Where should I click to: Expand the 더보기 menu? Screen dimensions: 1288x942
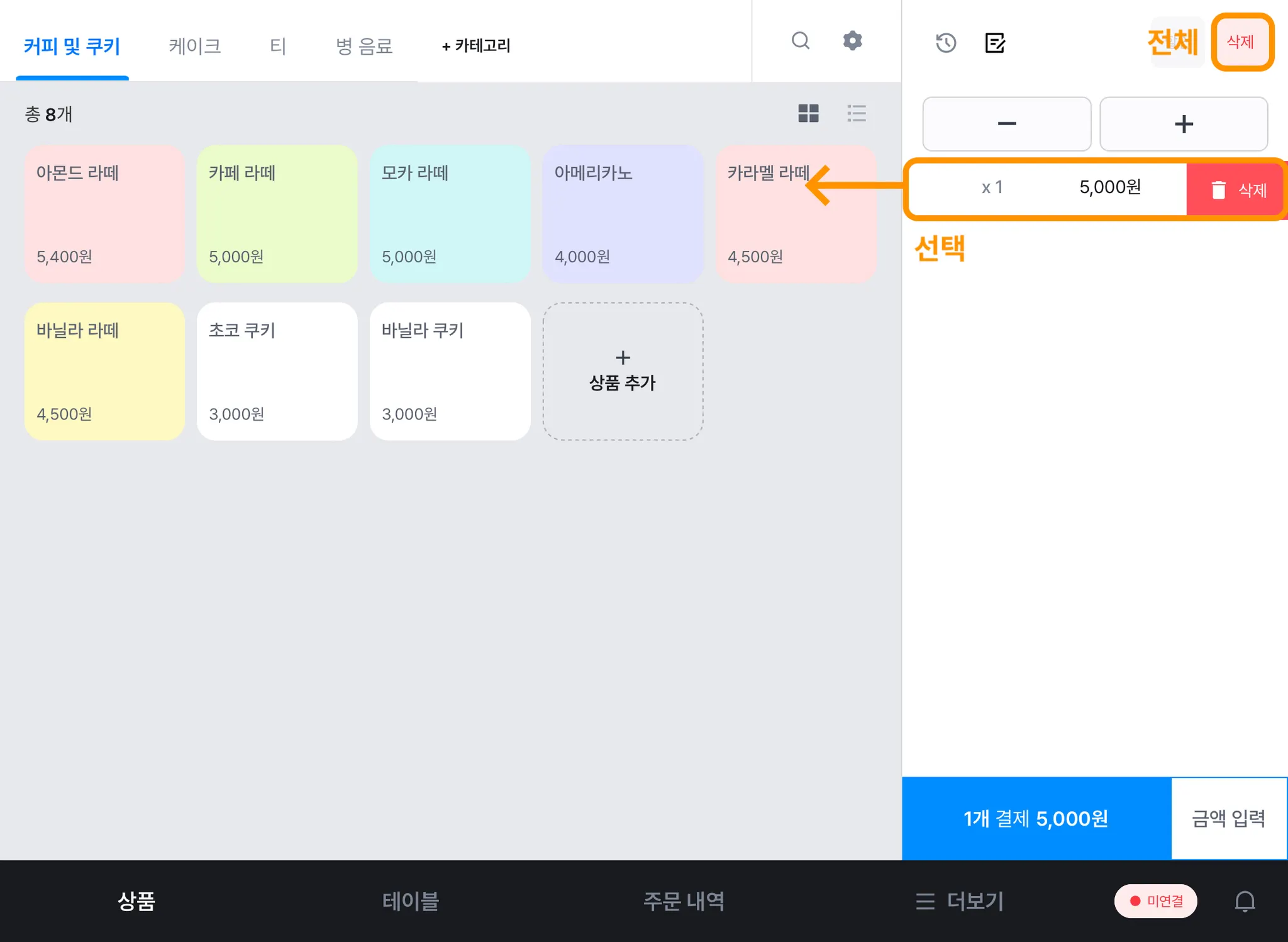coord(960,901)
